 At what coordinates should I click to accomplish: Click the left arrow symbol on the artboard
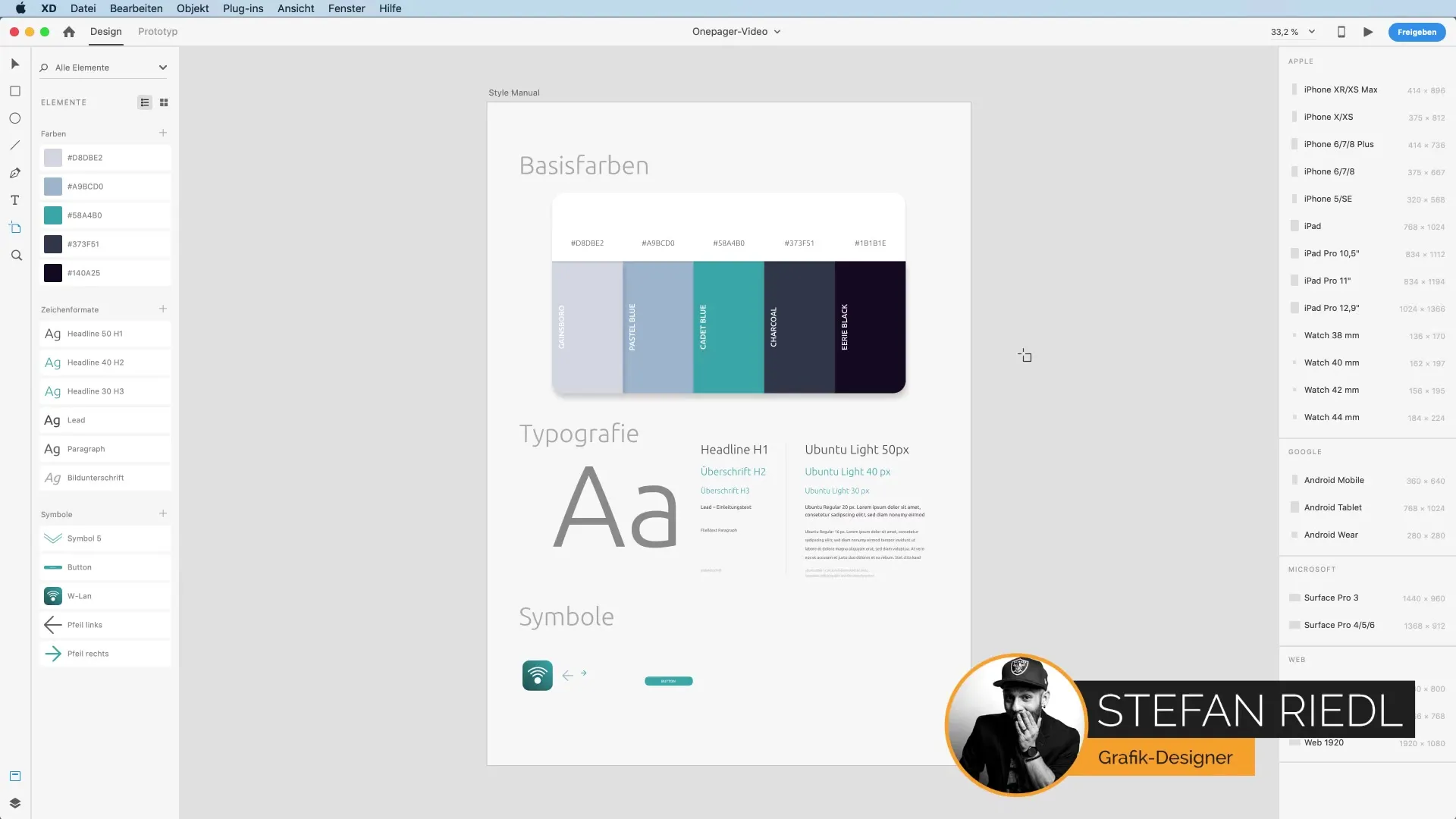tap(567, 675)
